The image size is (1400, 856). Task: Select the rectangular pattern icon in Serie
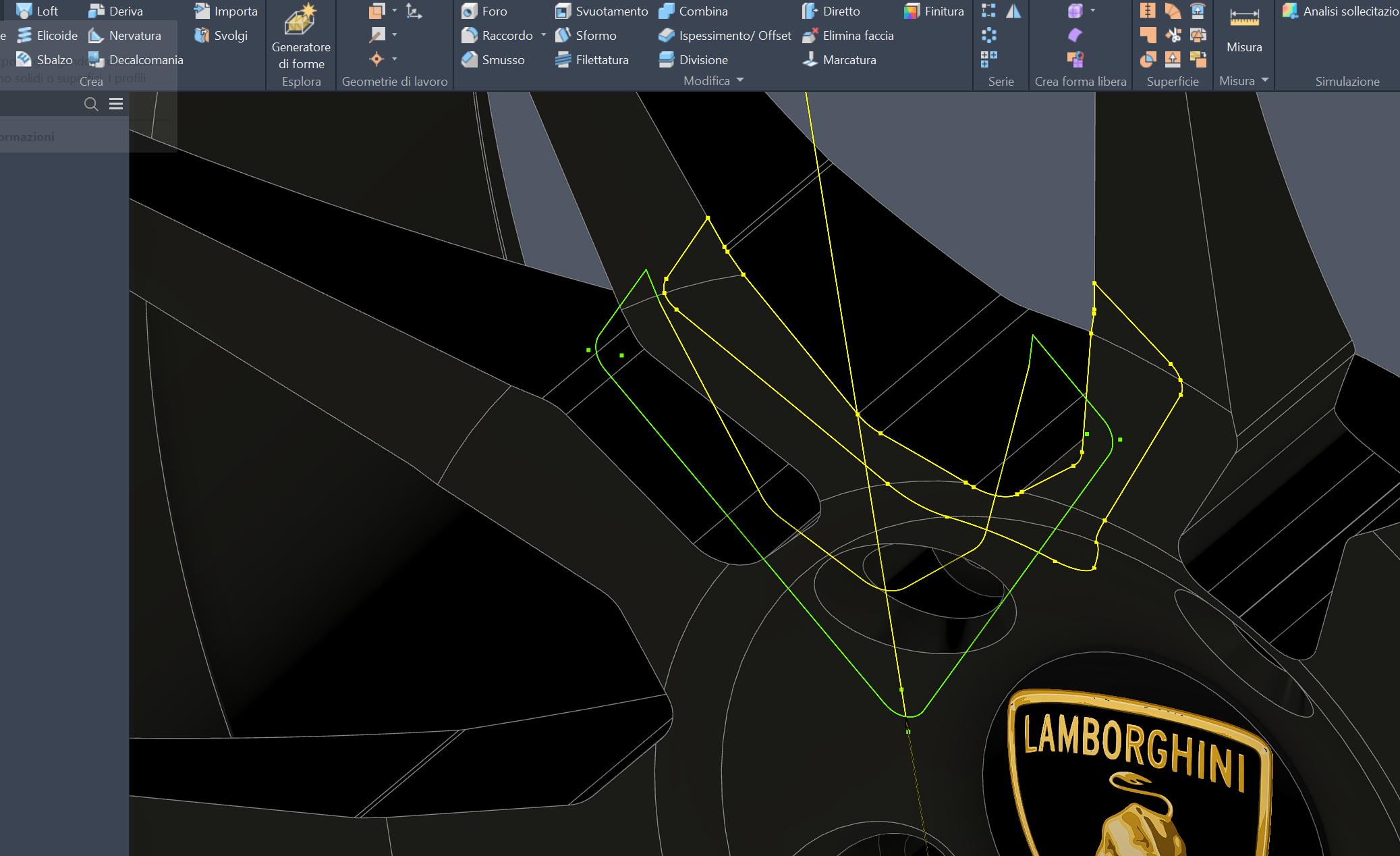click(988, 11)
